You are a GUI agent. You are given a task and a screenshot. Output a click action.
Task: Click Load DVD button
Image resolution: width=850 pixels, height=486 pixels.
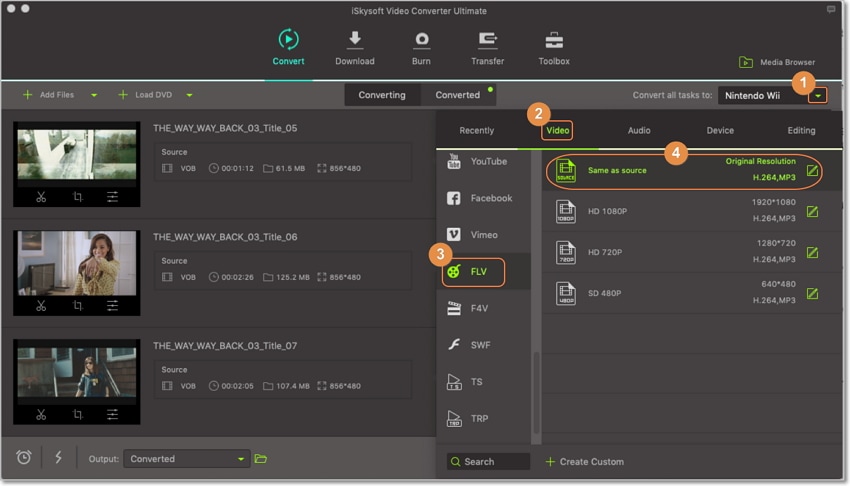point(145,95)
